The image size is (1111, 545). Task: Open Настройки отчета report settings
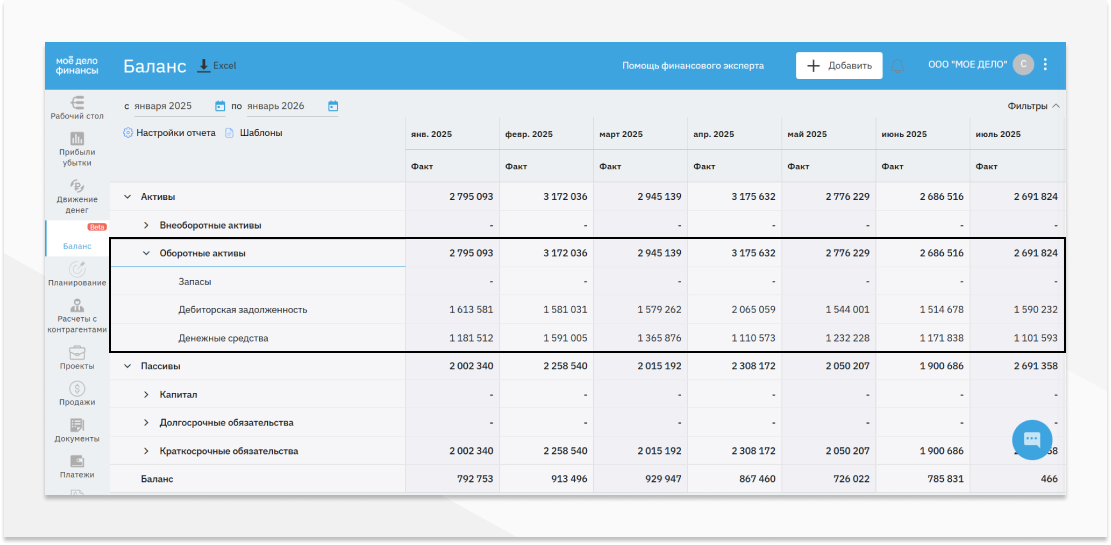[x=169, y=133]
